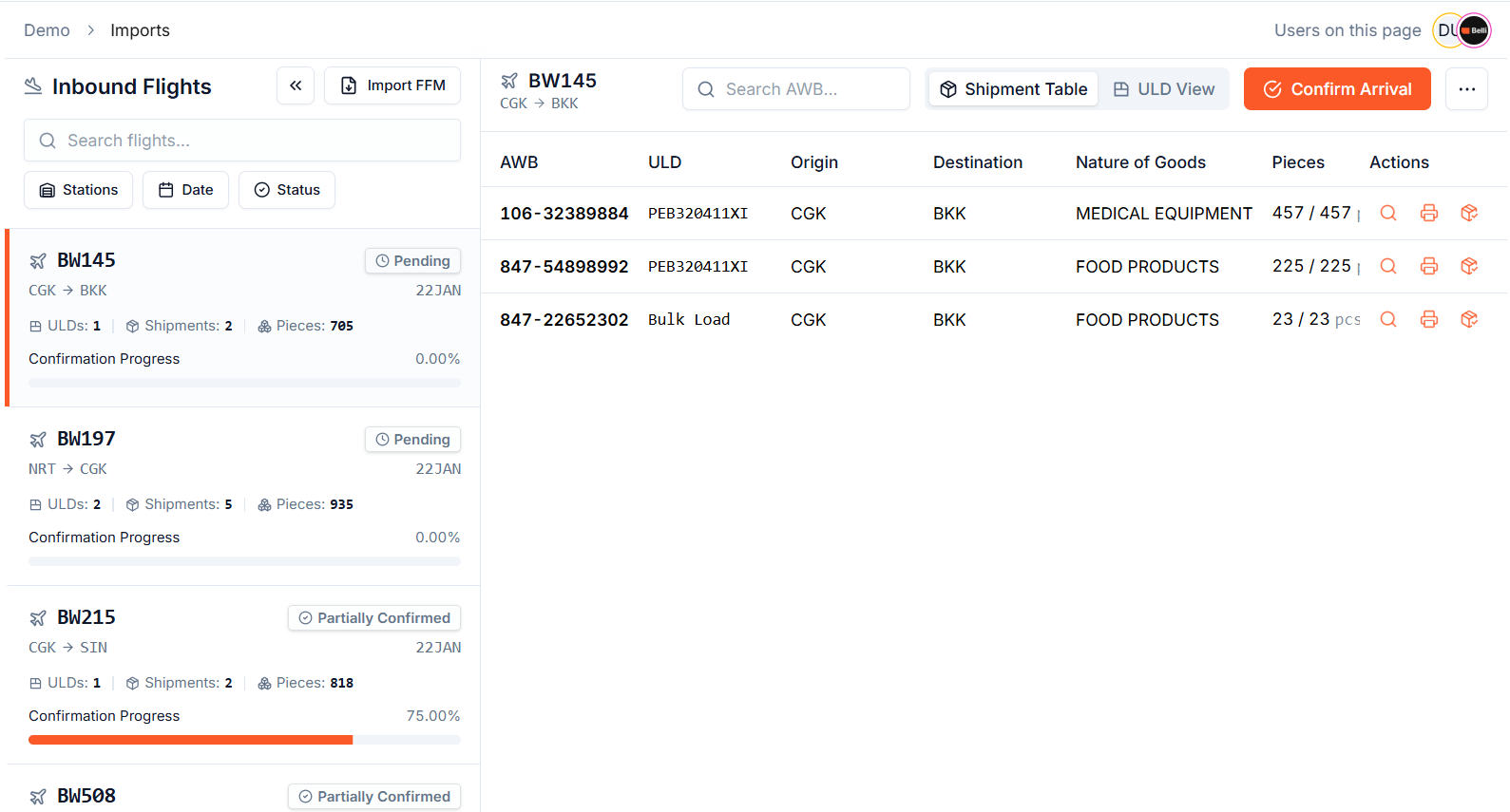Click Pieces: 705 on BW145 card

click(305, 326)
